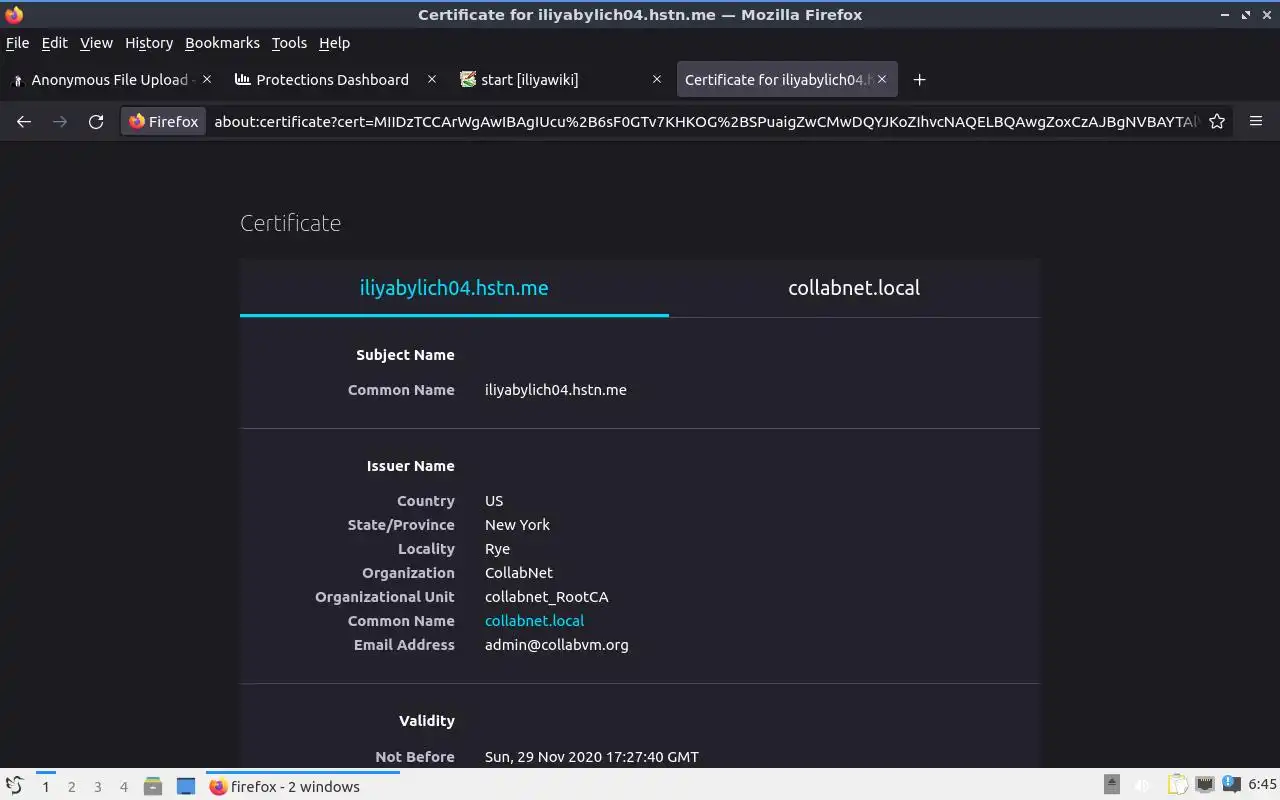1280x800 pixels.
Task: Click the forward navigation arrow
Action: (60, 122)
